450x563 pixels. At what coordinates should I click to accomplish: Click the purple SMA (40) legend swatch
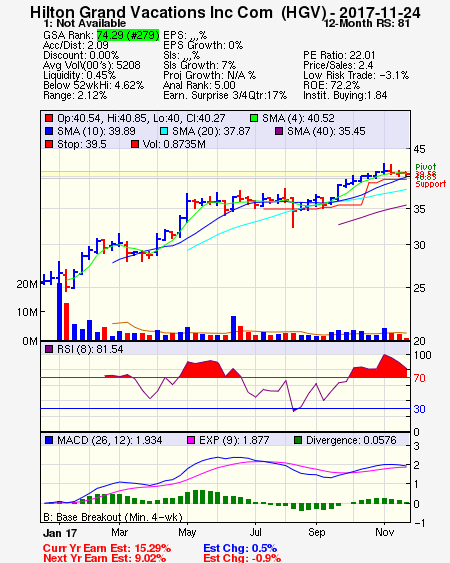[279, 131]
